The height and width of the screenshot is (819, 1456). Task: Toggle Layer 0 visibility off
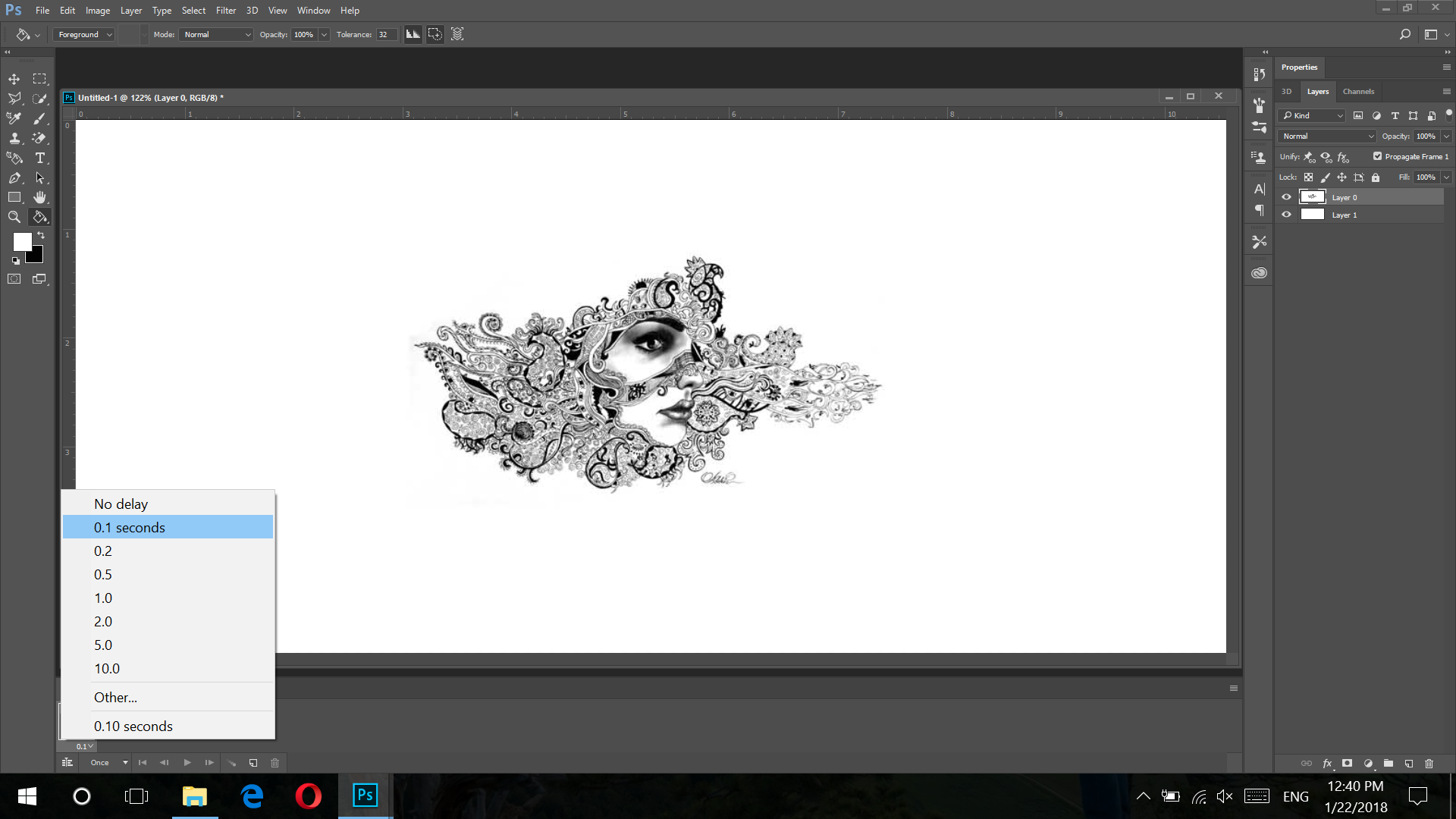1285,196
